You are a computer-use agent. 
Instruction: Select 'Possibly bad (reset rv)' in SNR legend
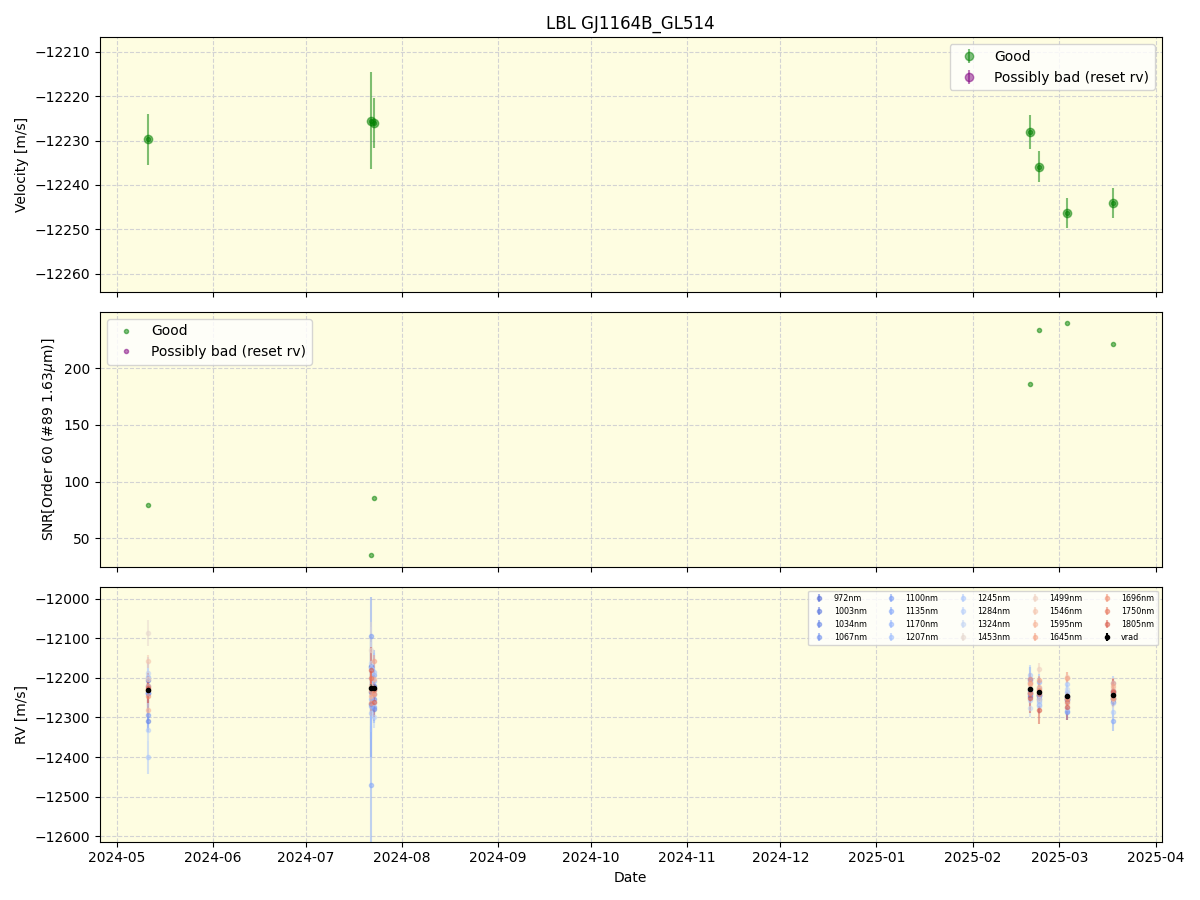click(228, 351)
